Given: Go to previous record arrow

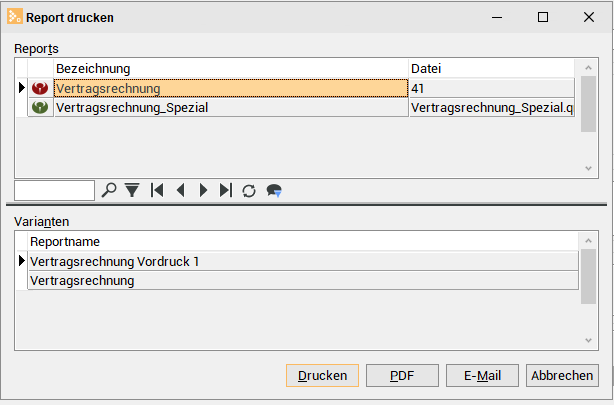Looking at the screenshot, I should 181,190.
